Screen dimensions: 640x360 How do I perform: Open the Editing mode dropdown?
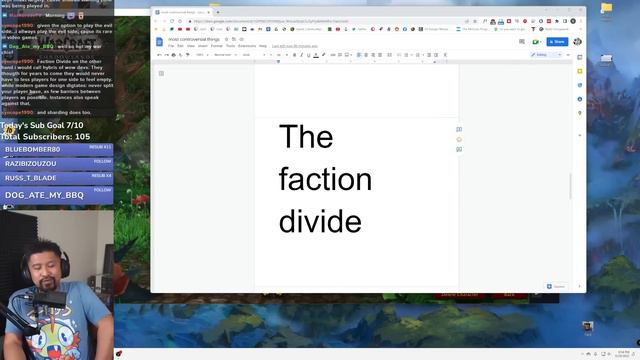pyautogui.click(x=546, y=55)
